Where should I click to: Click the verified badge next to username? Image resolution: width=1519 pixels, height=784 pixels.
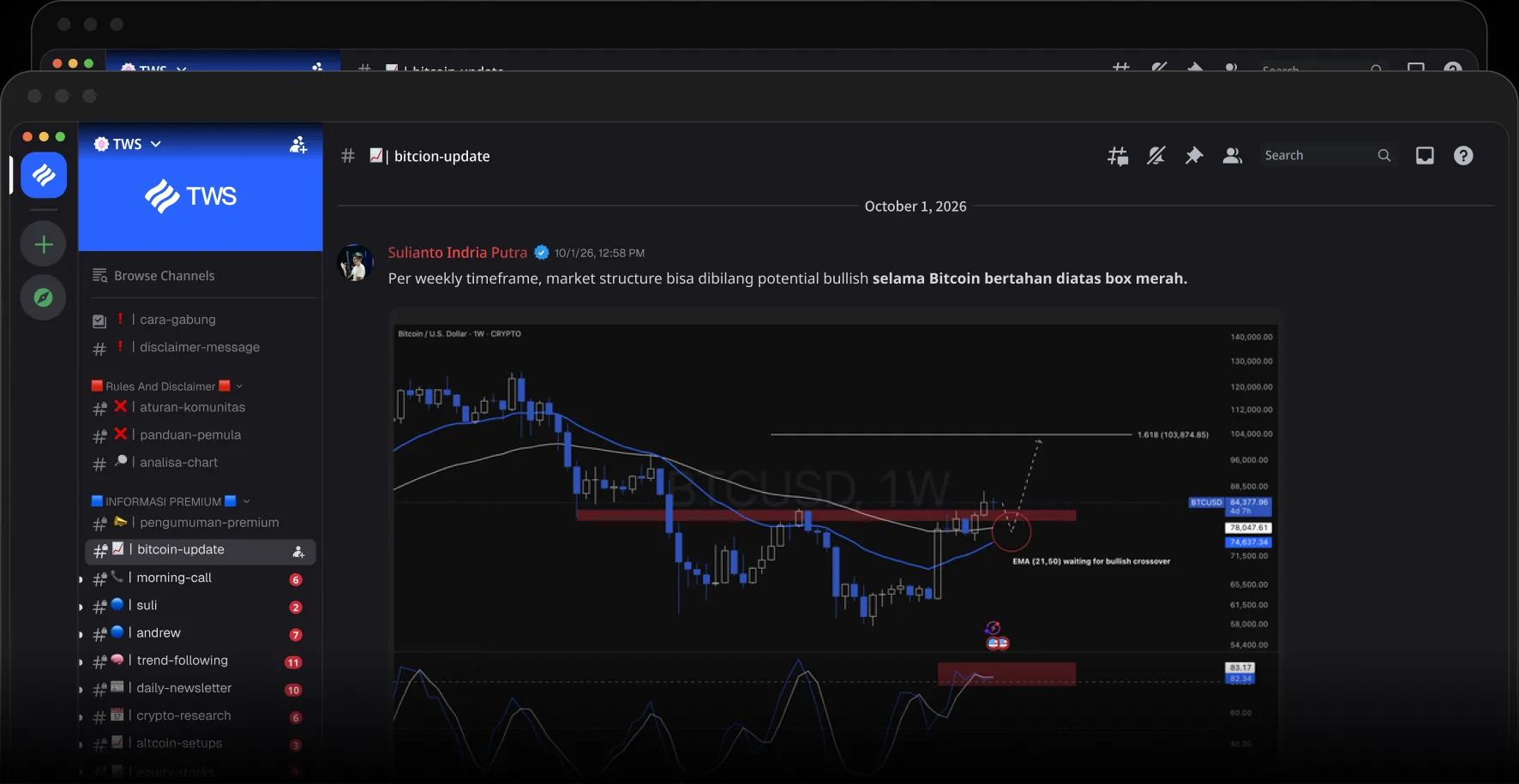pyautogui.click(x=542, y=252)
